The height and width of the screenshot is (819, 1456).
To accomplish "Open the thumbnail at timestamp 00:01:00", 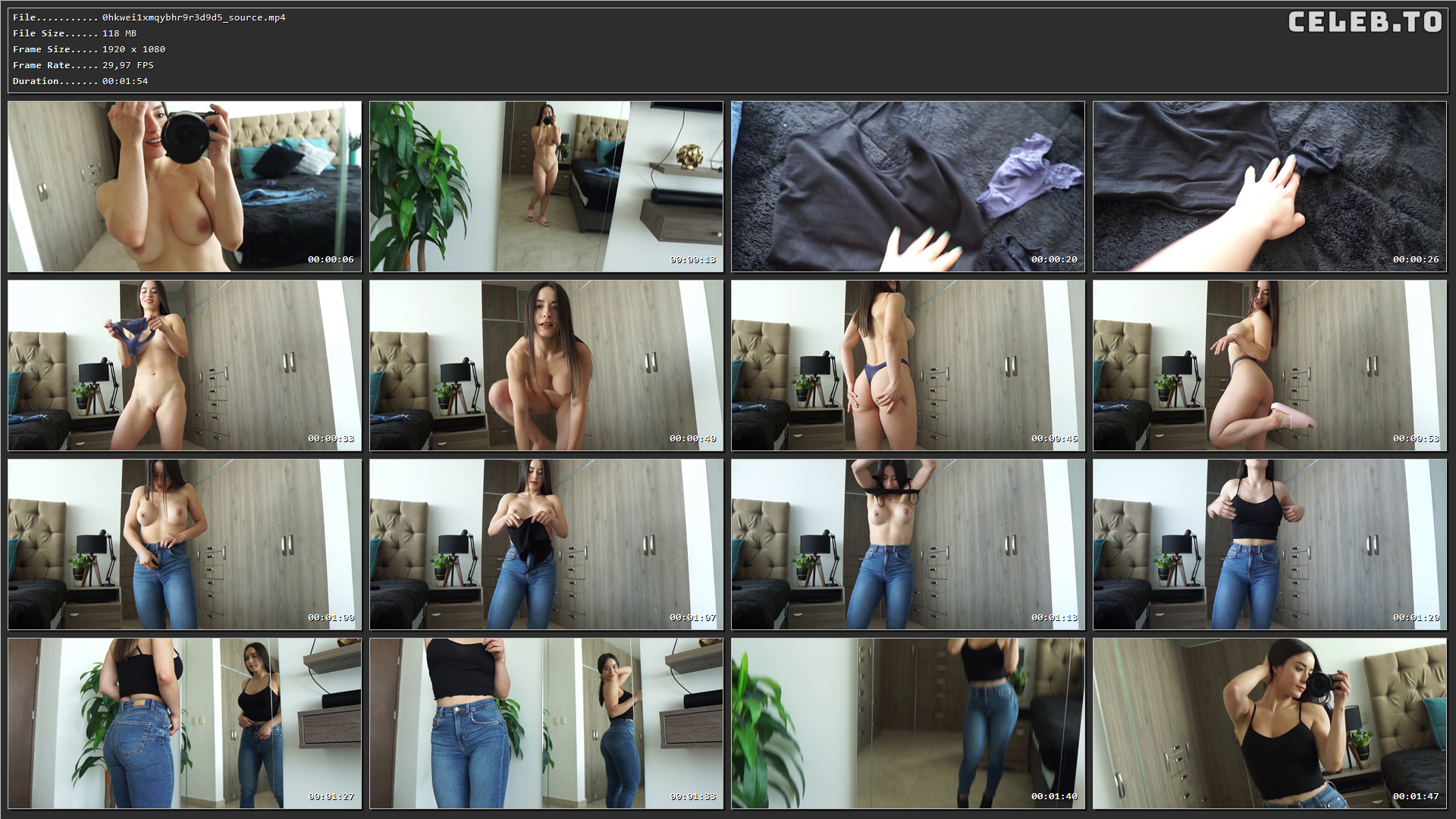I will coord(184,544).
